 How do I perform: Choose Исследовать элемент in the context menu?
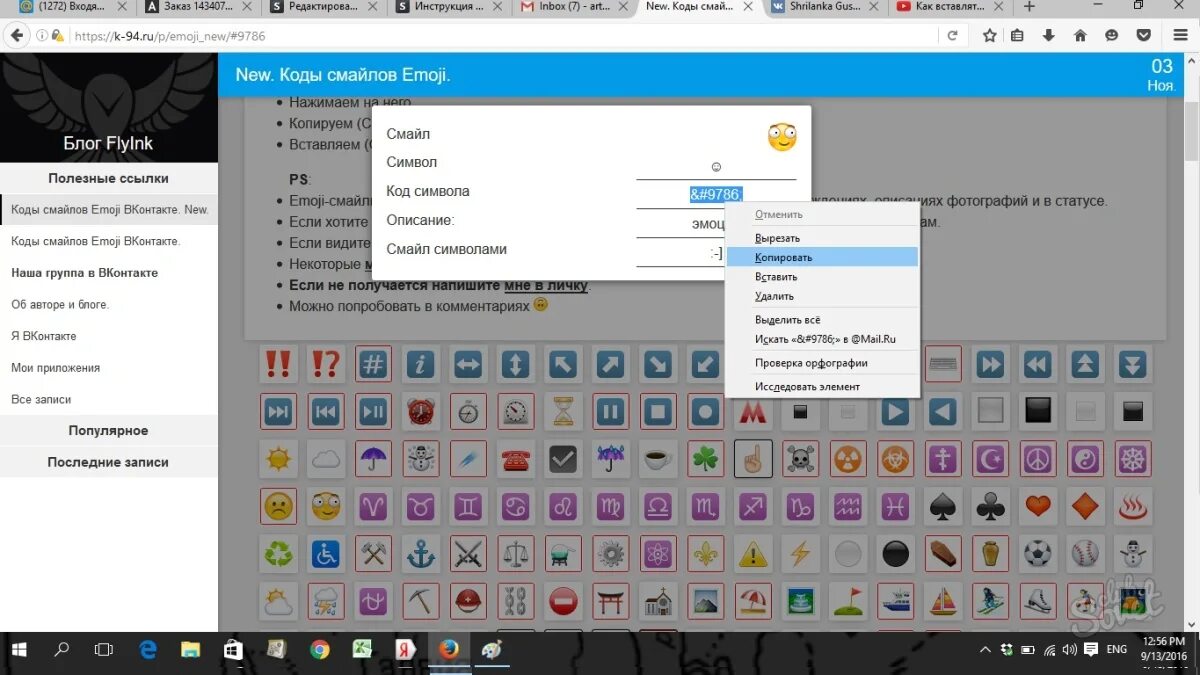(x=822, y=387)
